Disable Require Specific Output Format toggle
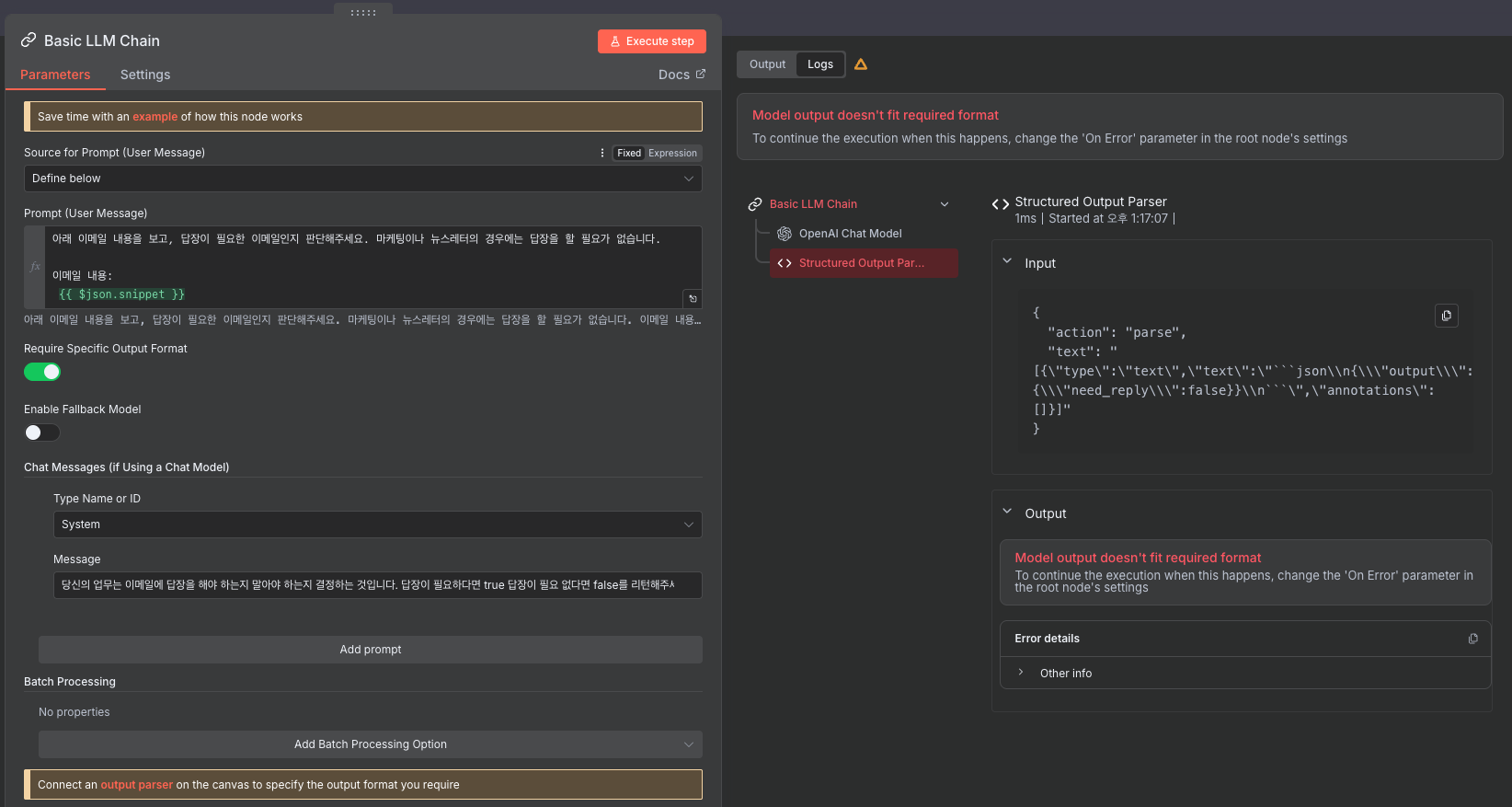 click(x=42, y=372)
